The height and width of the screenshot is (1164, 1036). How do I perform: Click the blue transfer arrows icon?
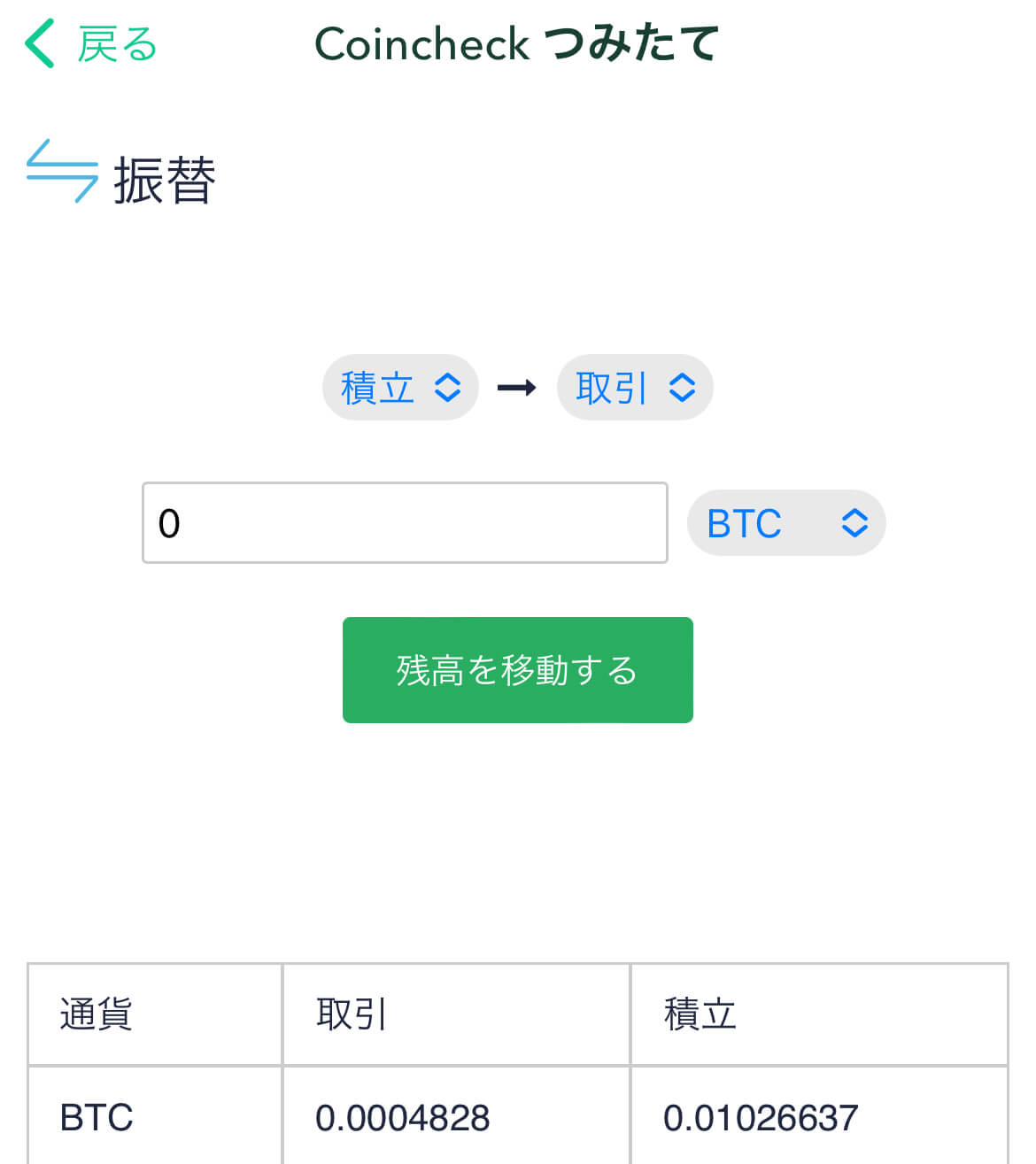62,172
